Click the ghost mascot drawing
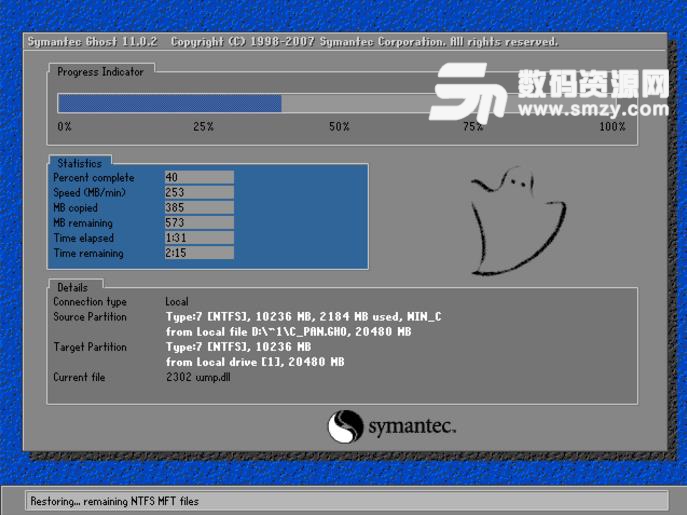This screenshot has height=515, width=687. 518,220
